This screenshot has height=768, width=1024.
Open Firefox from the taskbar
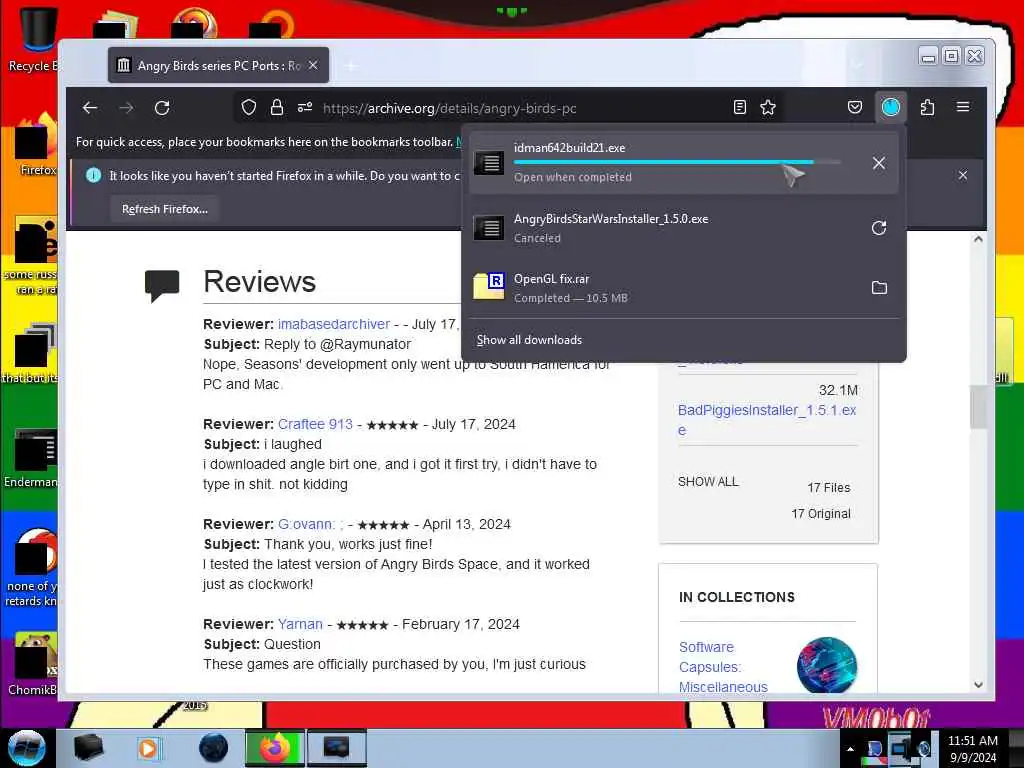275,748
